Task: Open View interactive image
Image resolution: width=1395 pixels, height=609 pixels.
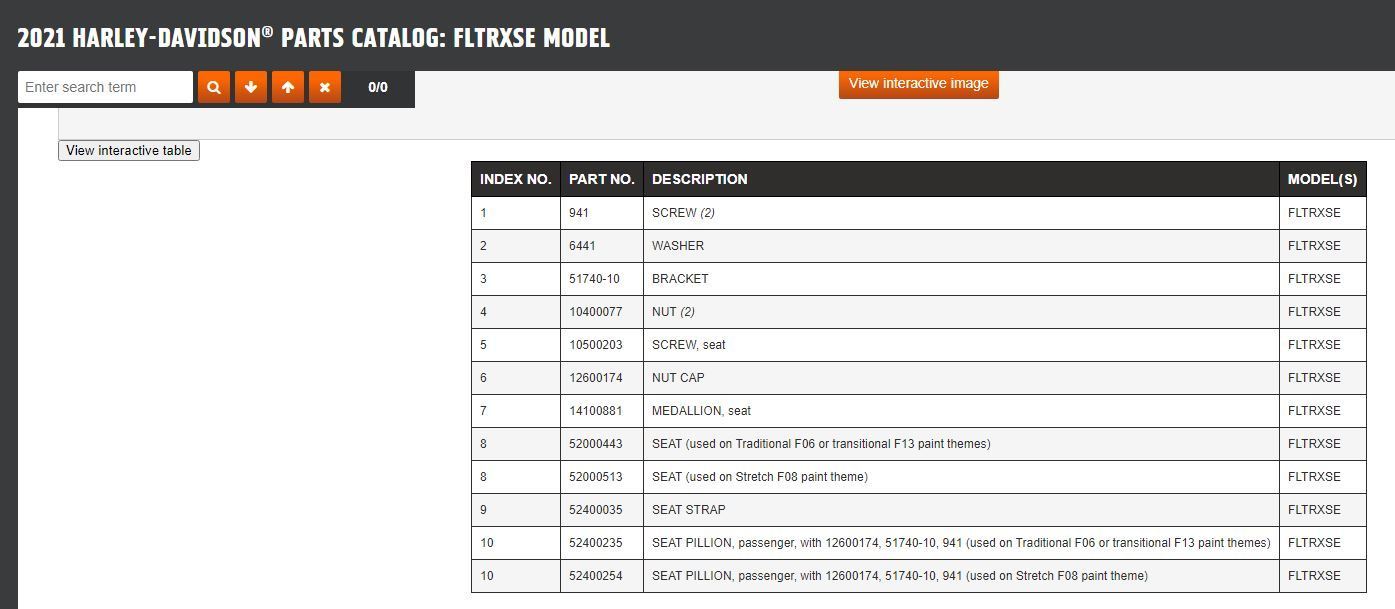Action: [918, 83]
